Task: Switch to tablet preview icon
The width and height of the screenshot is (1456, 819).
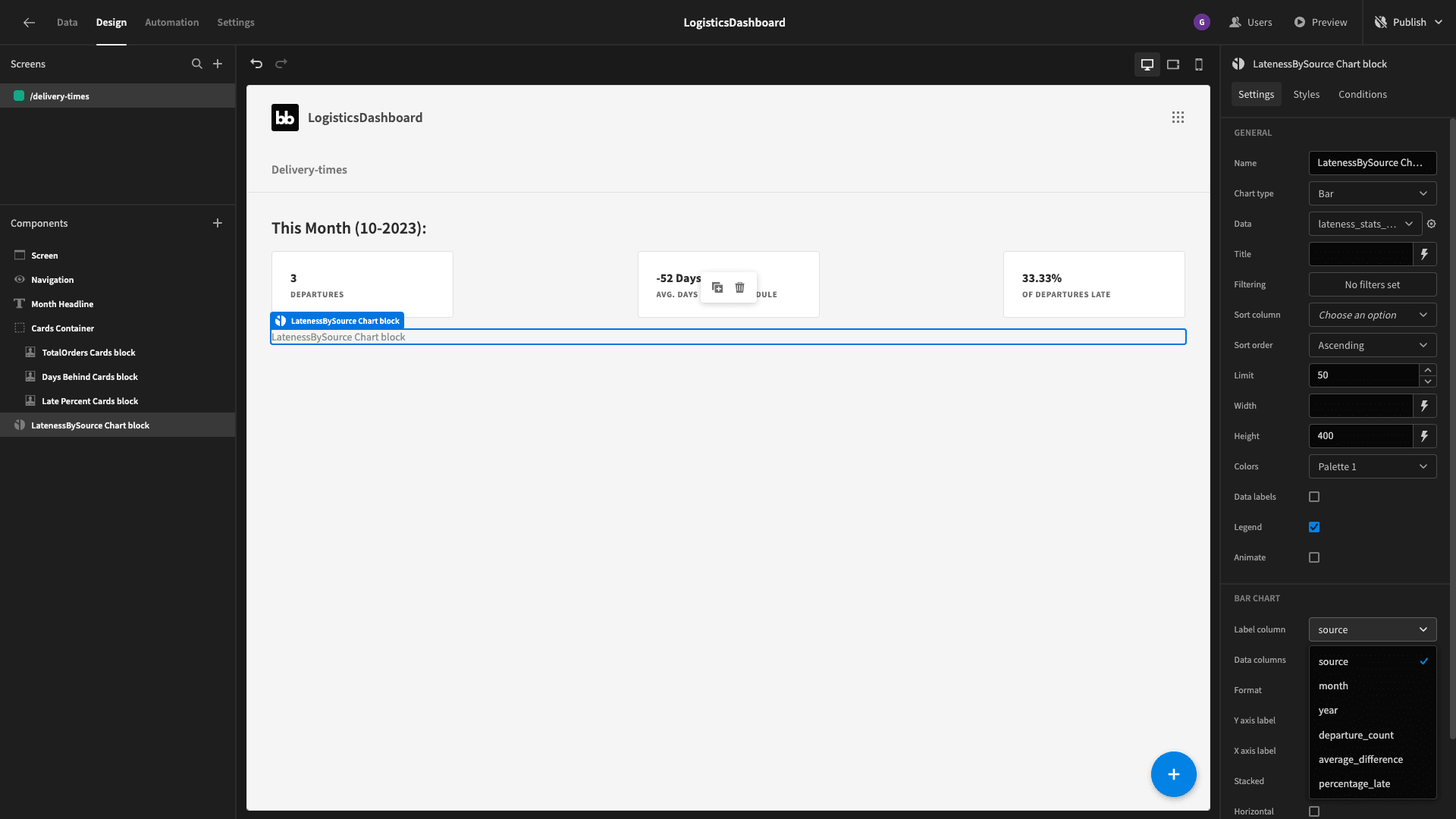Action: click(x=1173, y=64)
